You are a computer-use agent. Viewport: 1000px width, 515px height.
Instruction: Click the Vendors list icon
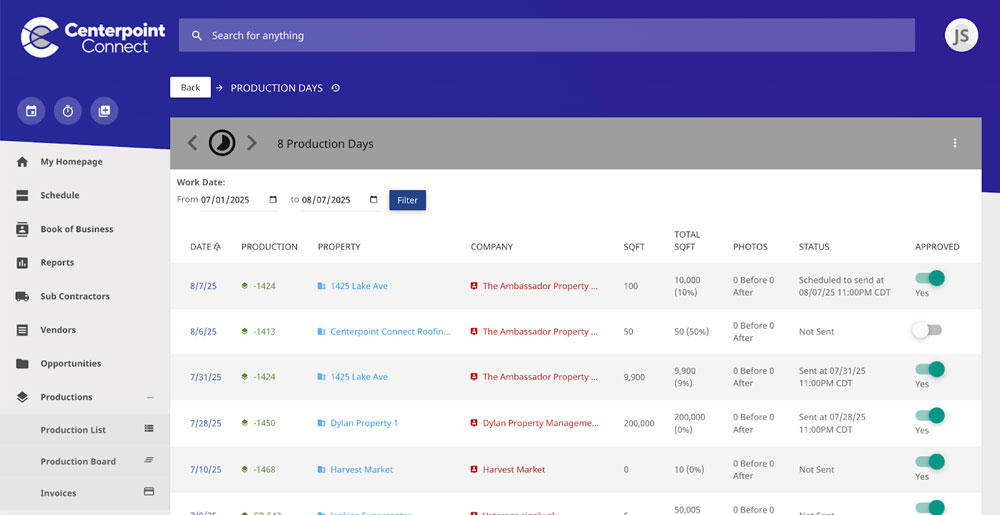[22, 330]
